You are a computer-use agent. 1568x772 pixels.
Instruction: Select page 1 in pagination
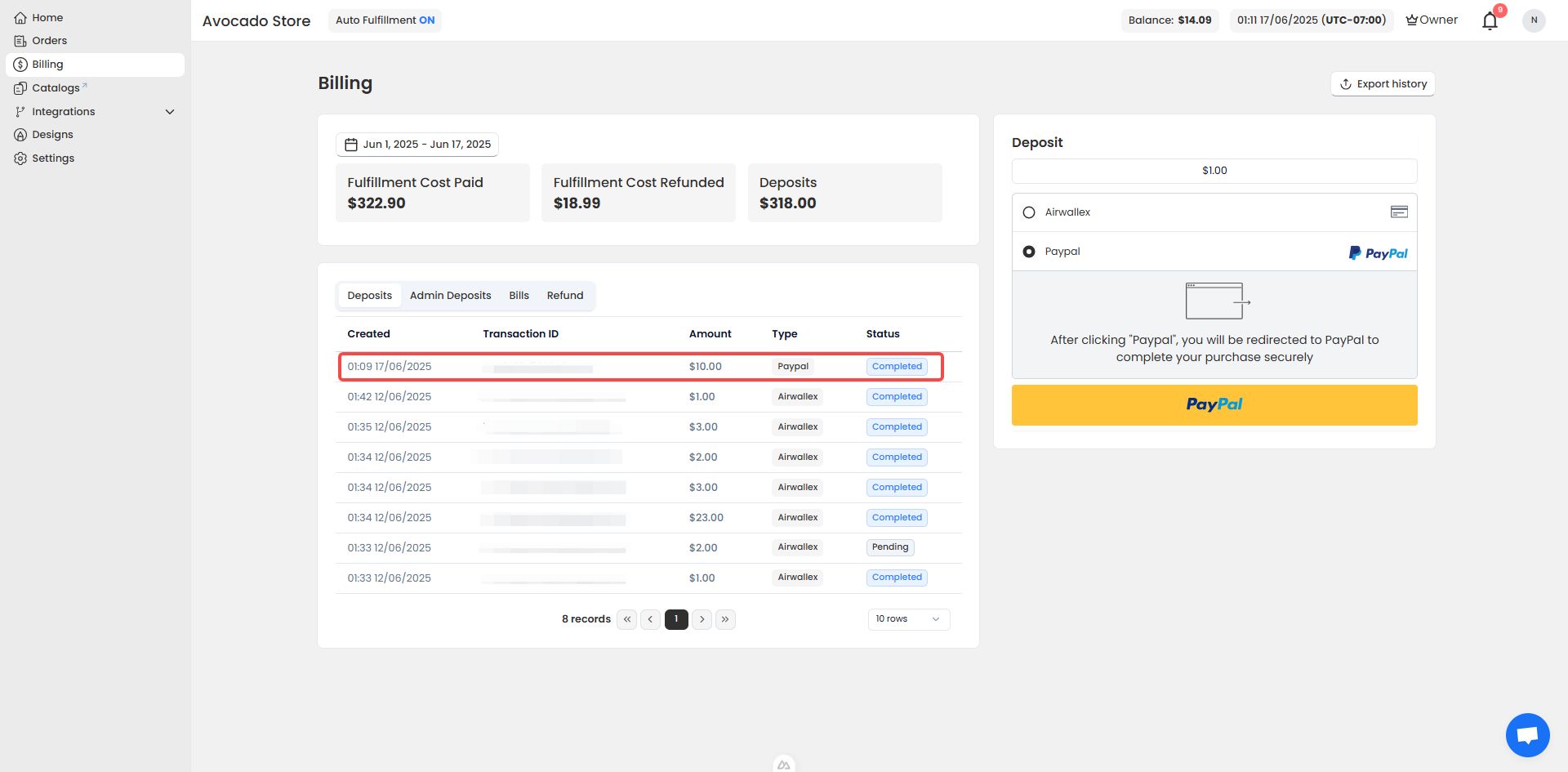pos(676,619)
